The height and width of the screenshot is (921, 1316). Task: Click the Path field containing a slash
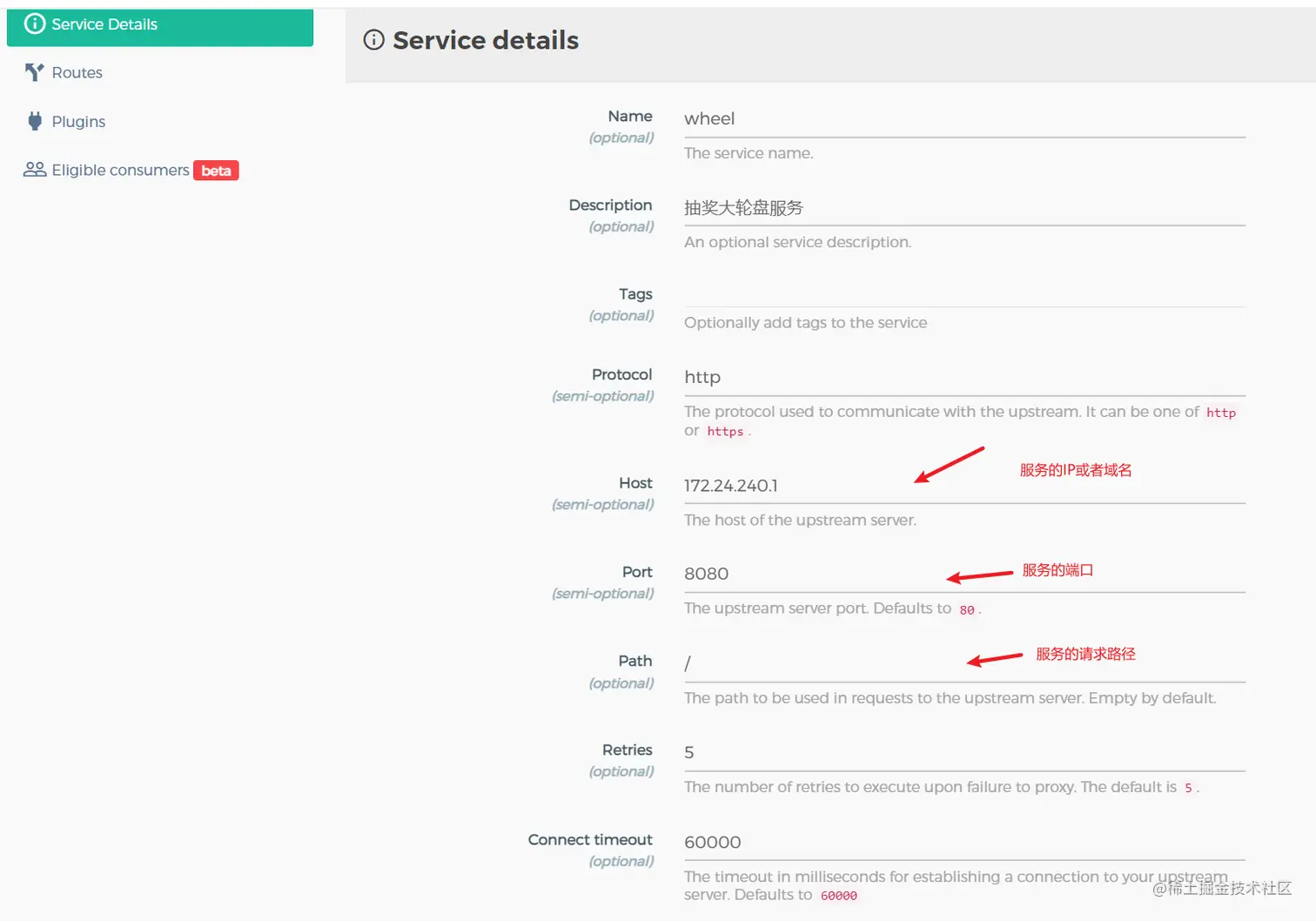pos(964,664)
